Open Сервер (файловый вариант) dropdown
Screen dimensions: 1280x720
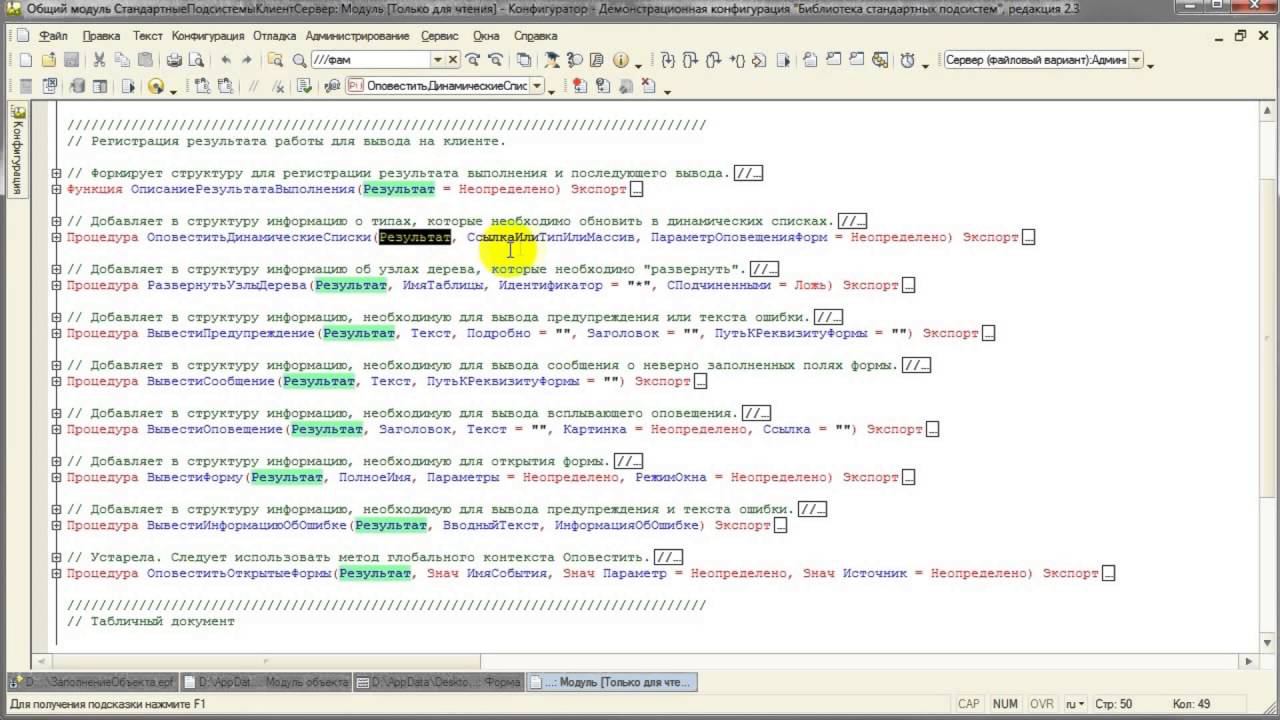click(x=1136, y=60)
